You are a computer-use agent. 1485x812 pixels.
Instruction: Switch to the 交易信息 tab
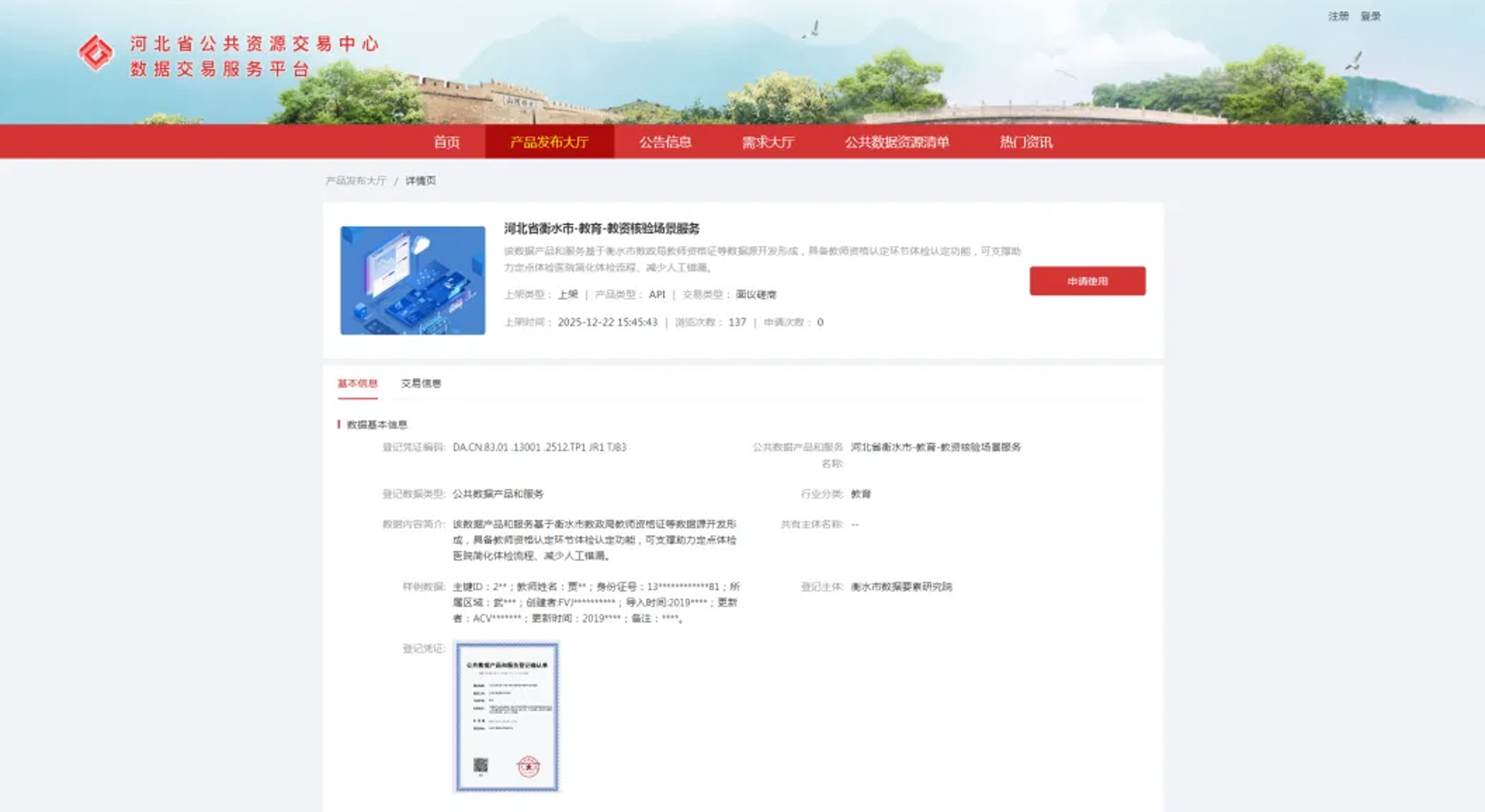(x=421, y=383)
